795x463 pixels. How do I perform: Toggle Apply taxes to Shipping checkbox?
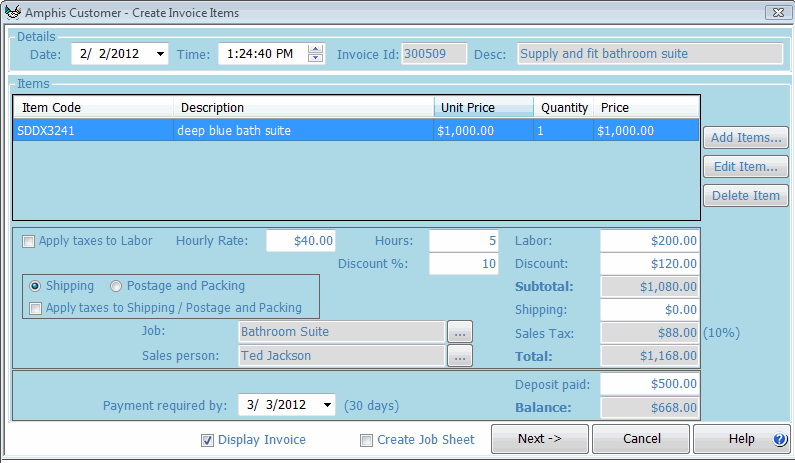coord(37,308)
